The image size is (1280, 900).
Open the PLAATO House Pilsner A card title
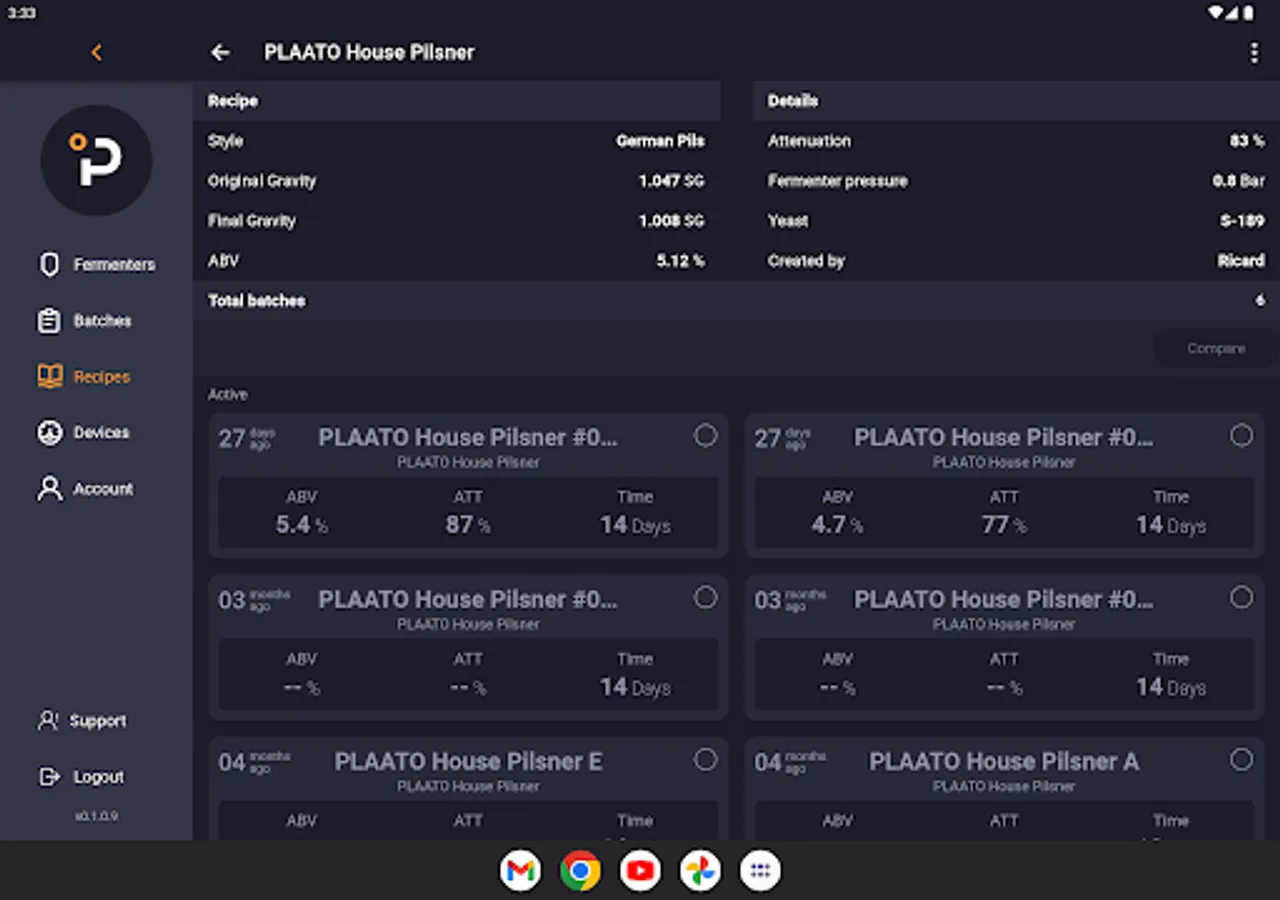tap(1004, 761)
